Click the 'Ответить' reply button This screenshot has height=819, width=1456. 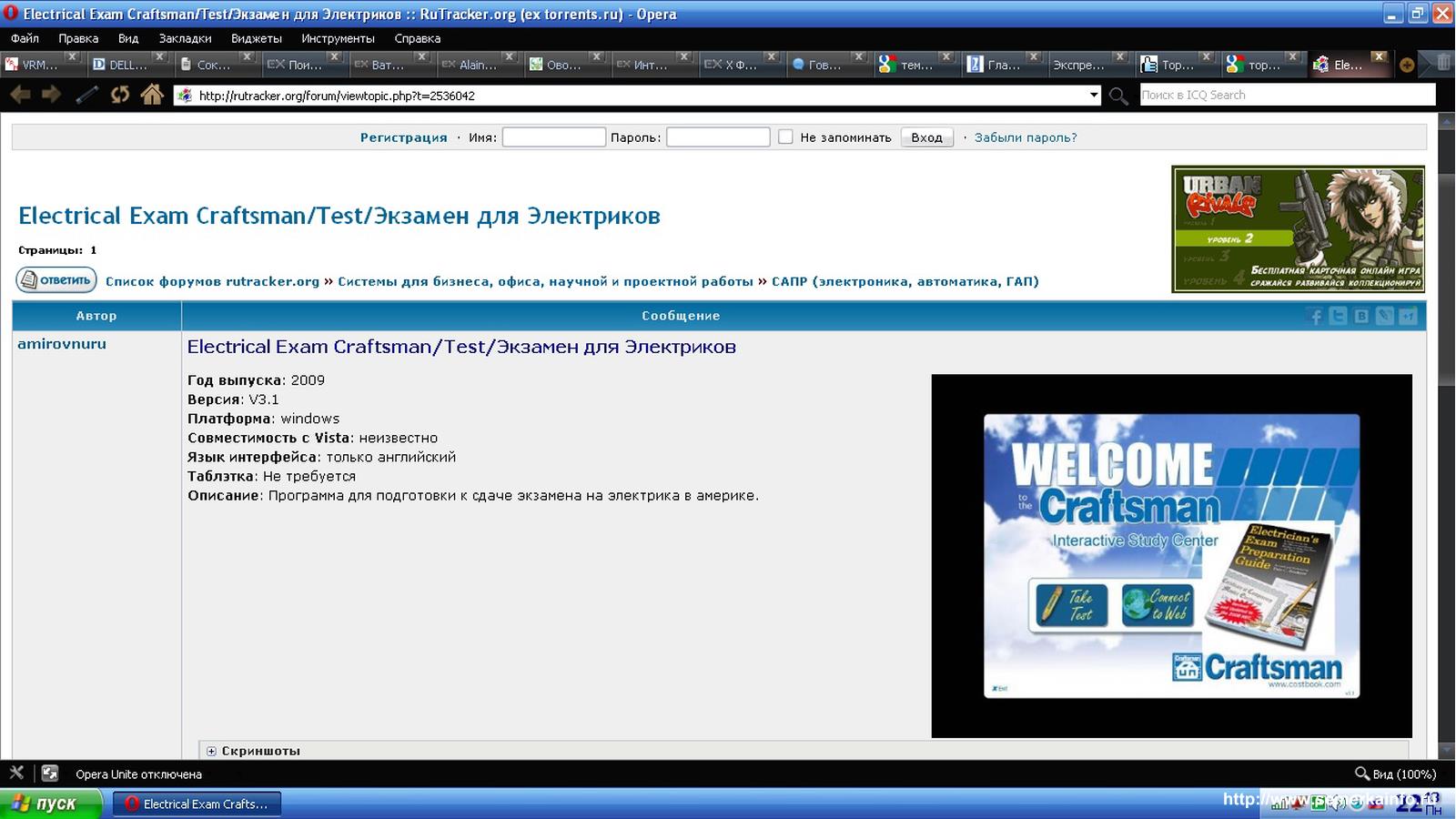point(56,280)
